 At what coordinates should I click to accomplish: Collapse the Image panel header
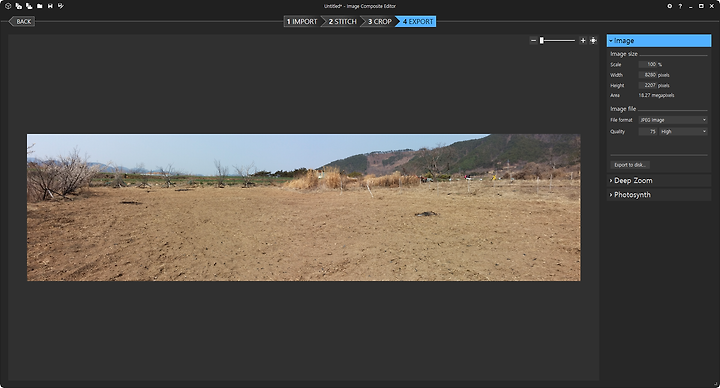659,40
